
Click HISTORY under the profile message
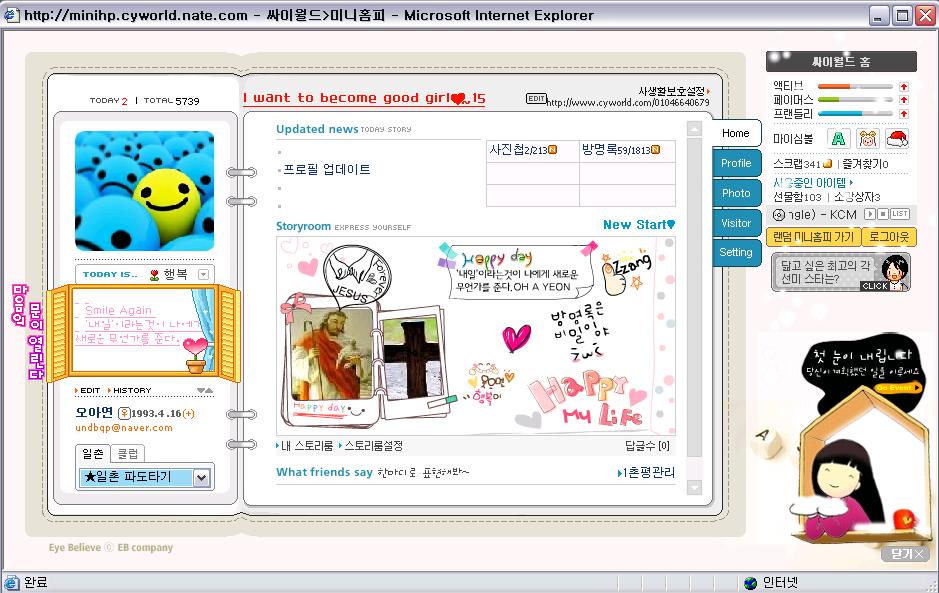(129, 391)
